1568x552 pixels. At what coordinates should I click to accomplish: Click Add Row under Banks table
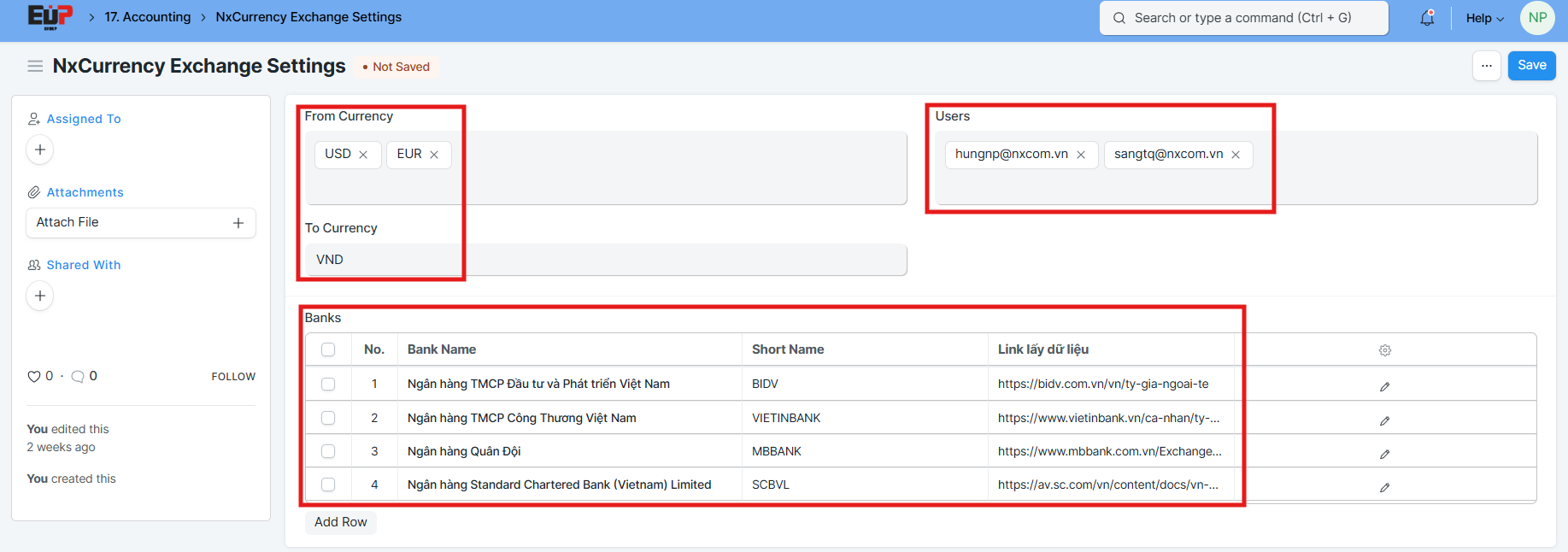(340, 522)
